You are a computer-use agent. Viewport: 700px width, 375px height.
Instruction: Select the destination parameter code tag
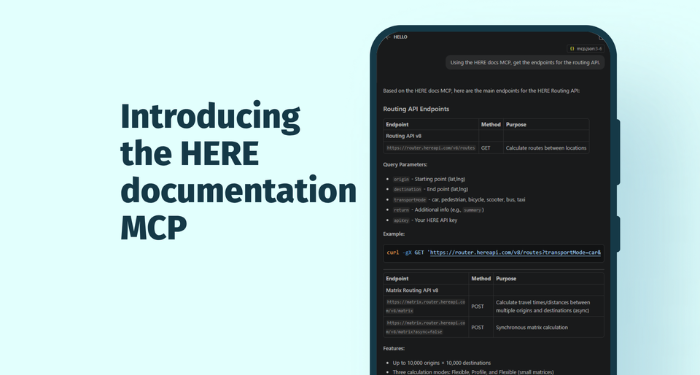click(x=407, y=189)
